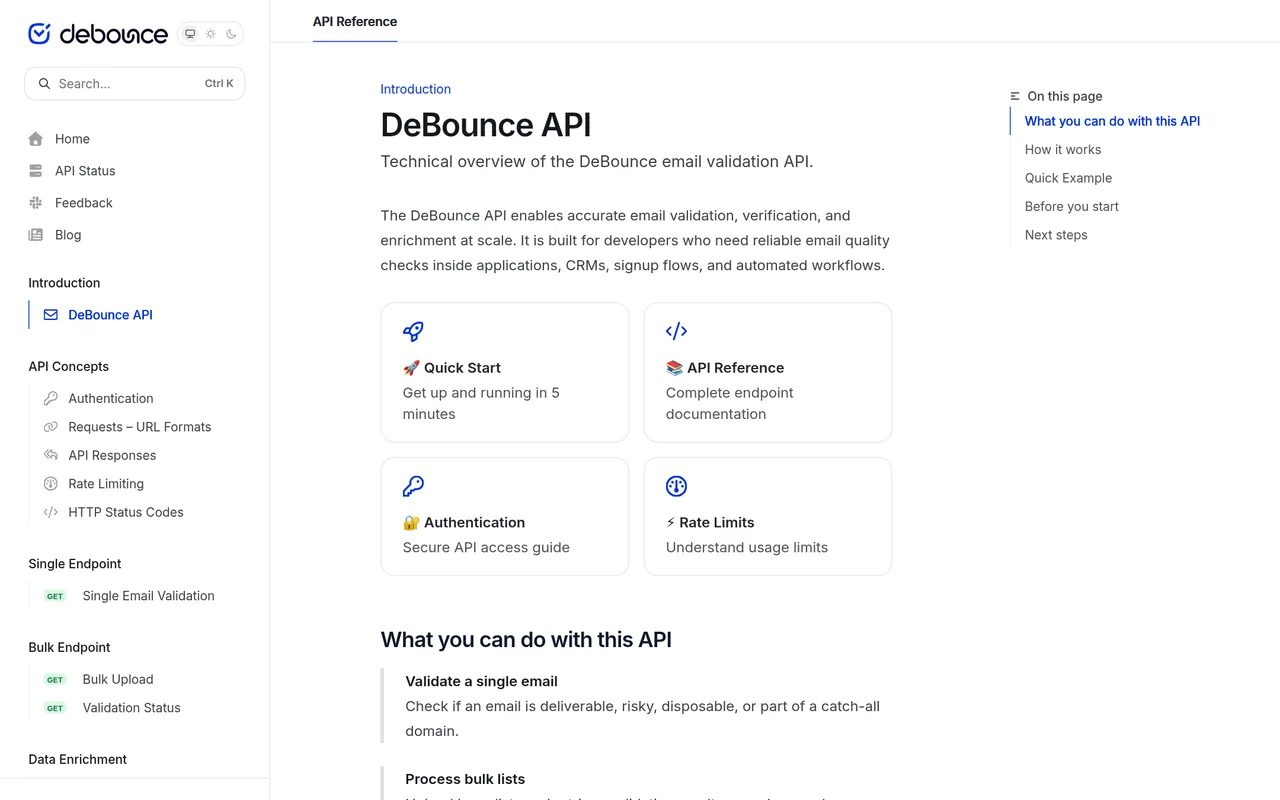Open HTTP Status Codes page

[126, 512]
